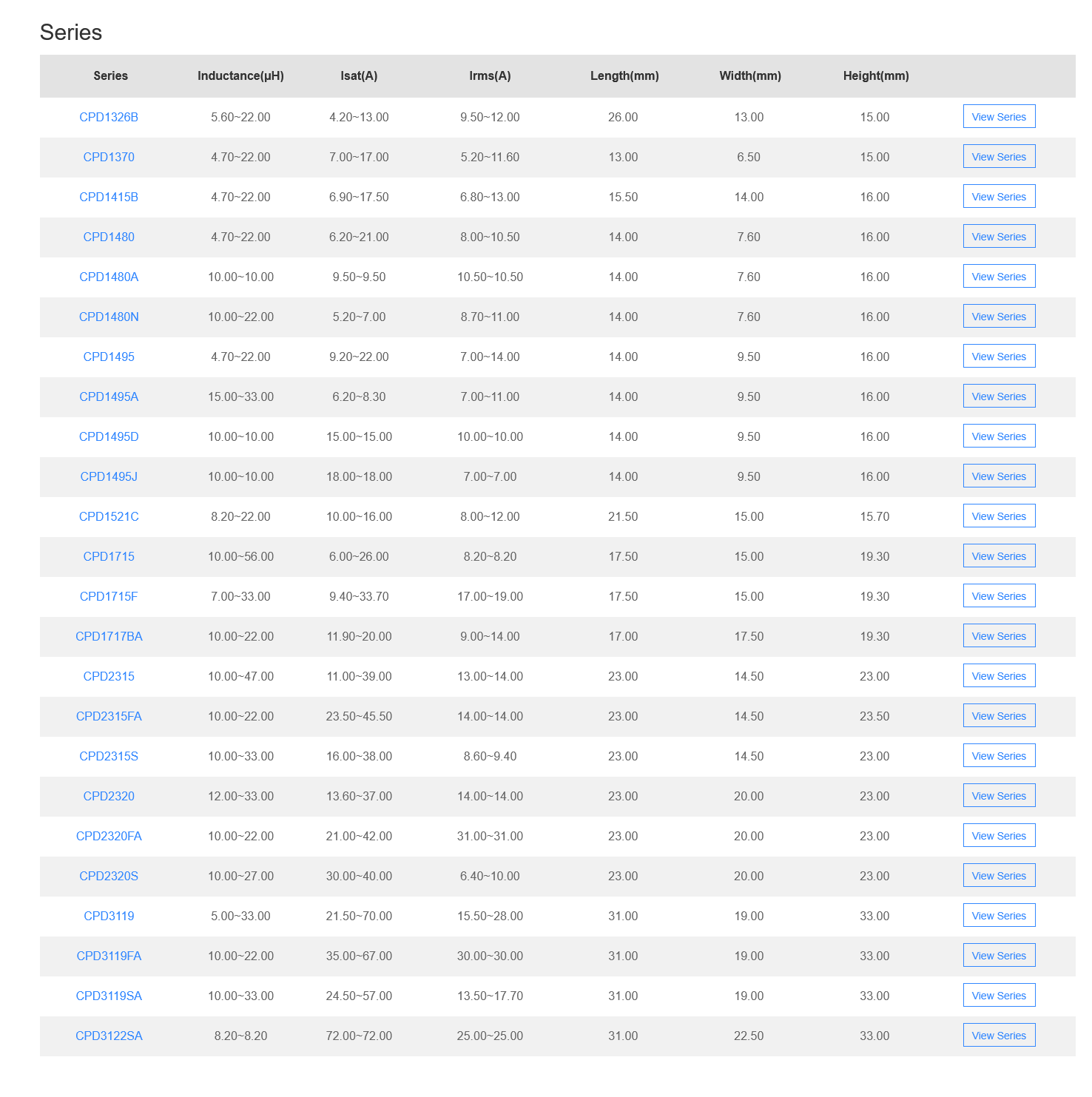Open the CPD1370 series link

point(109,157)
